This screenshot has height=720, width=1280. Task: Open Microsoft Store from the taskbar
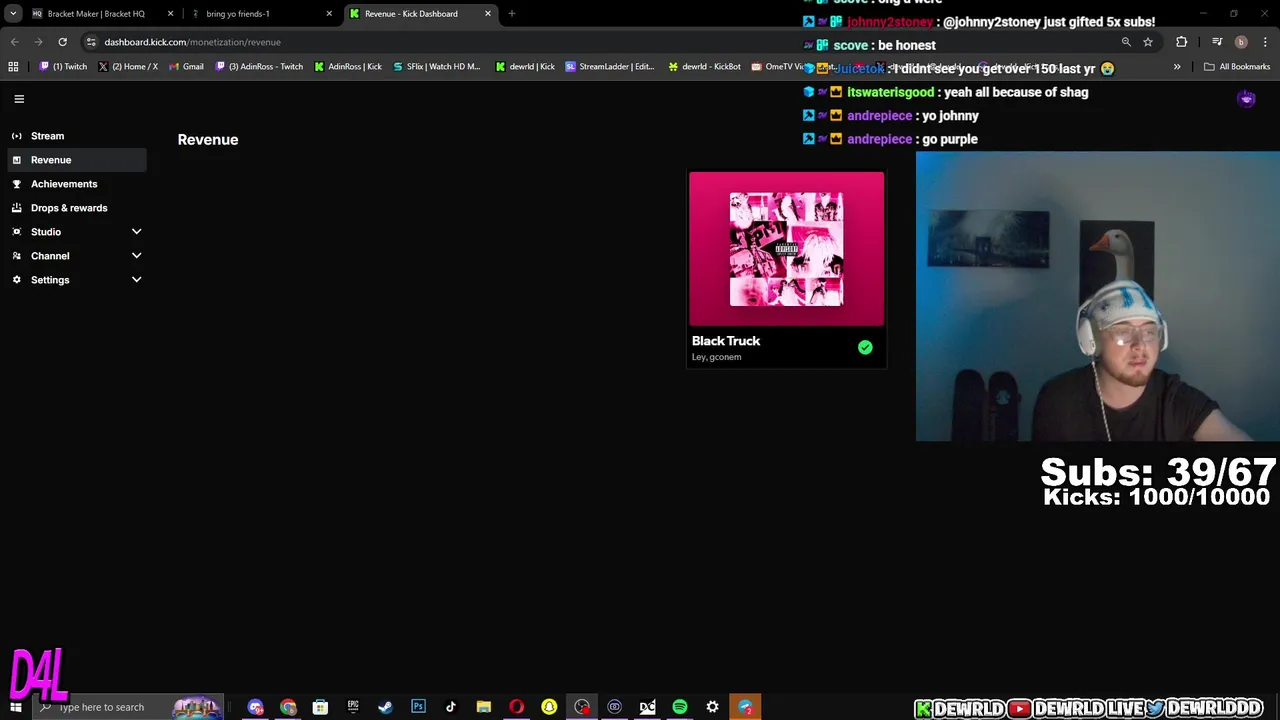(x=320, y=707)
